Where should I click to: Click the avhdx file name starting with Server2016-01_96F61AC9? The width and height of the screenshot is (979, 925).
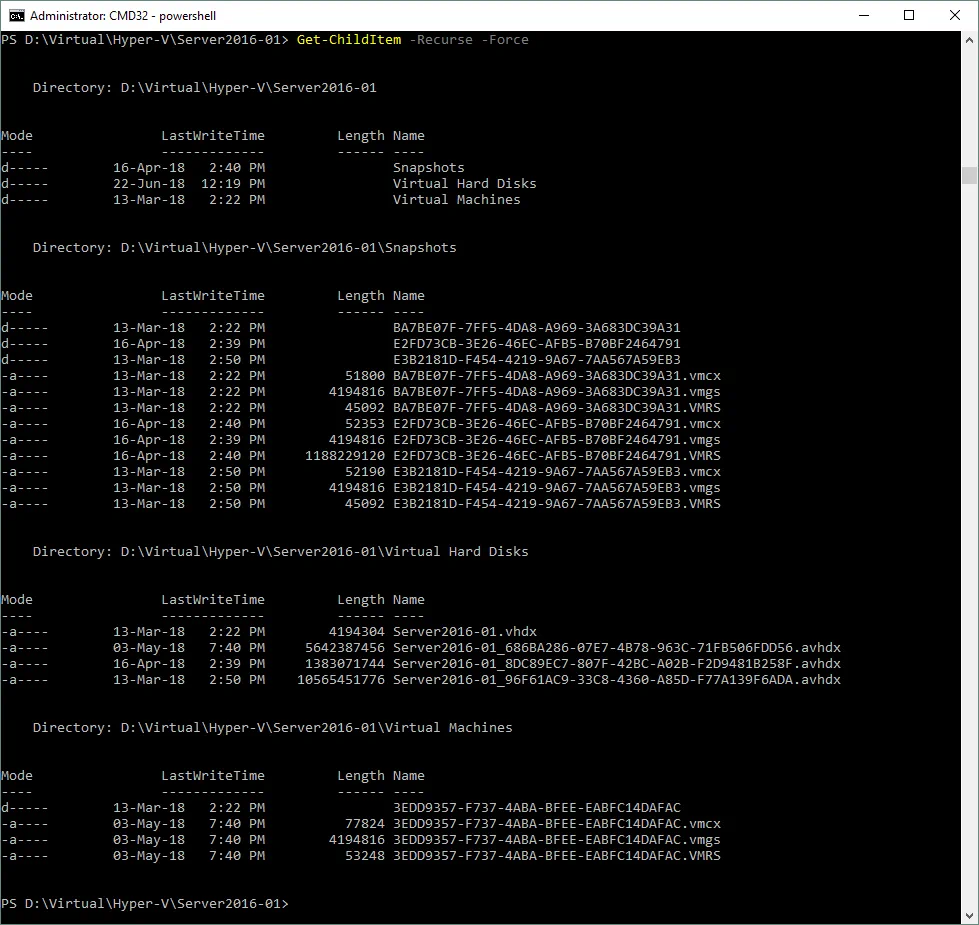(x=616, y=680)
